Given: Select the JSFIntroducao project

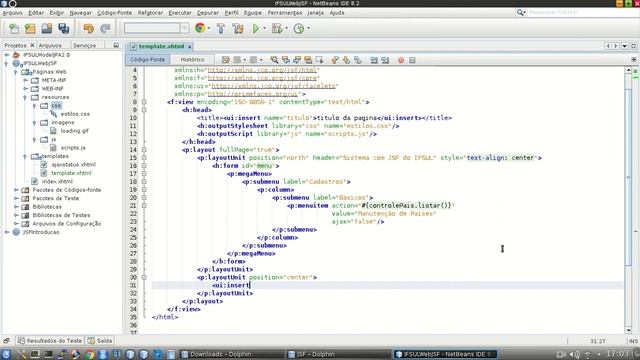Looking at the screenshot, I should point(41,232).
